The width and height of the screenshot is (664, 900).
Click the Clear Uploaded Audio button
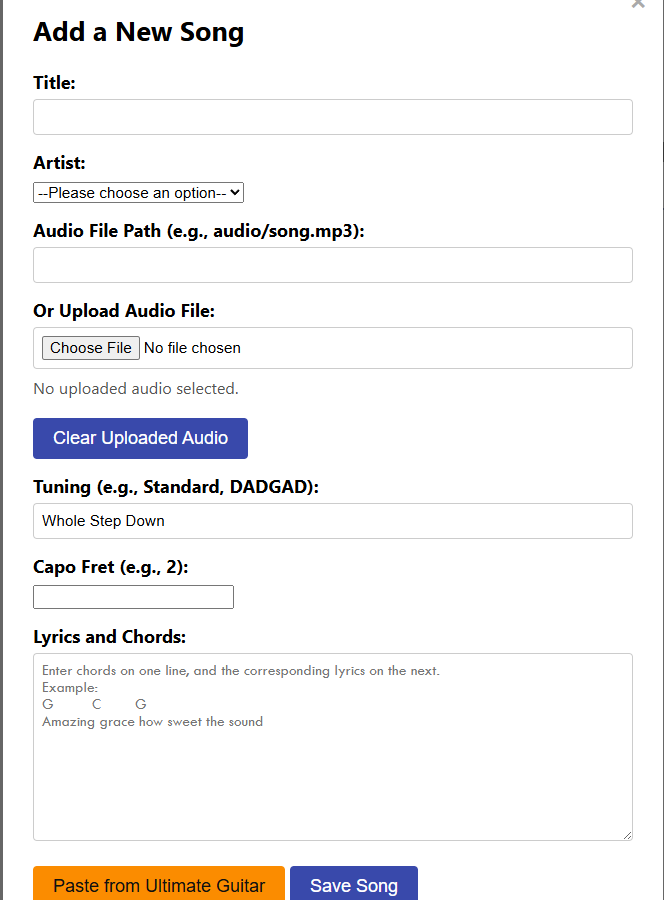[140, 438]
